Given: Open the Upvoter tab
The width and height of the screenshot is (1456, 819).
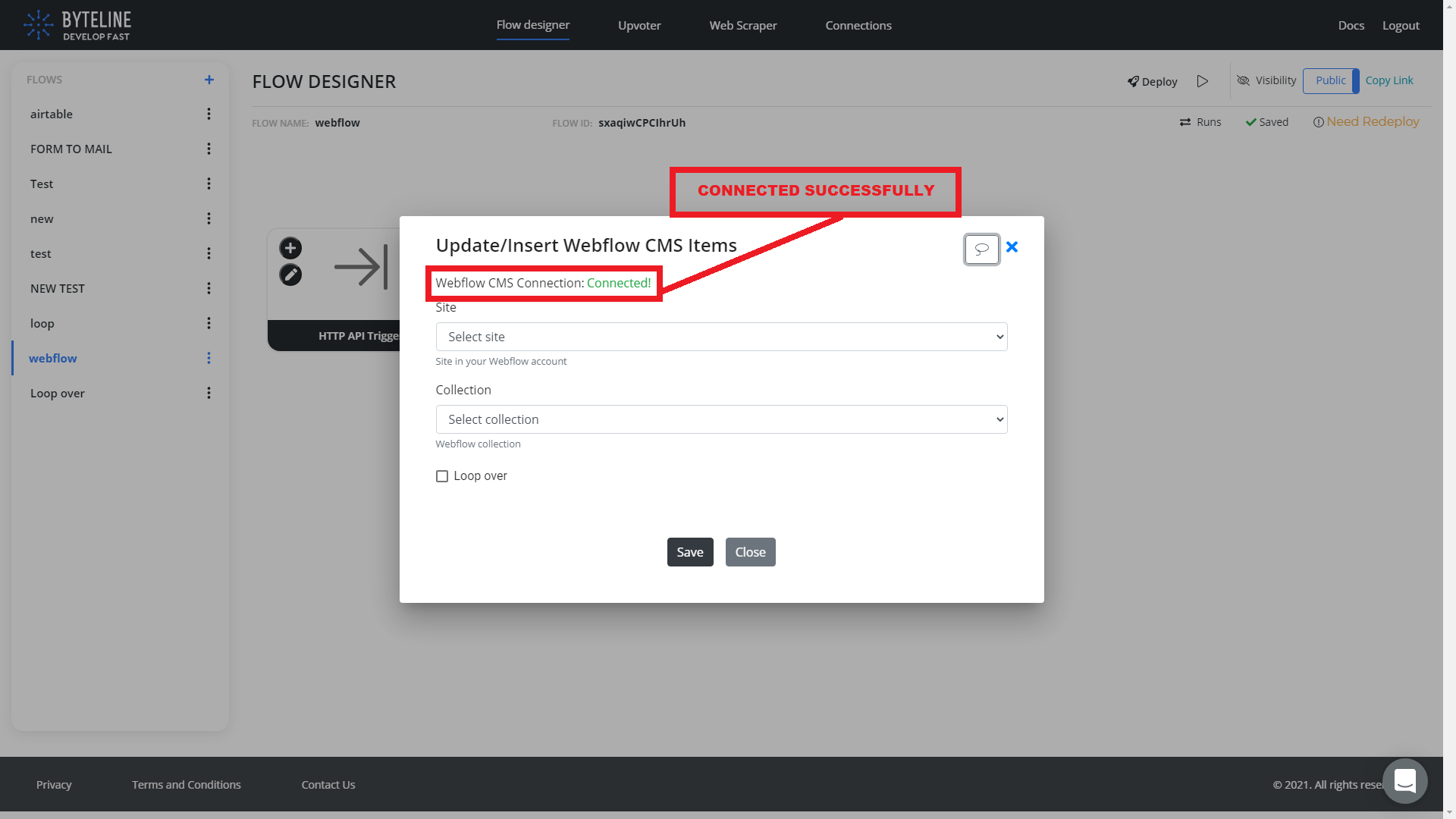Looking at the screenshot, I should [x=639, y=25].
